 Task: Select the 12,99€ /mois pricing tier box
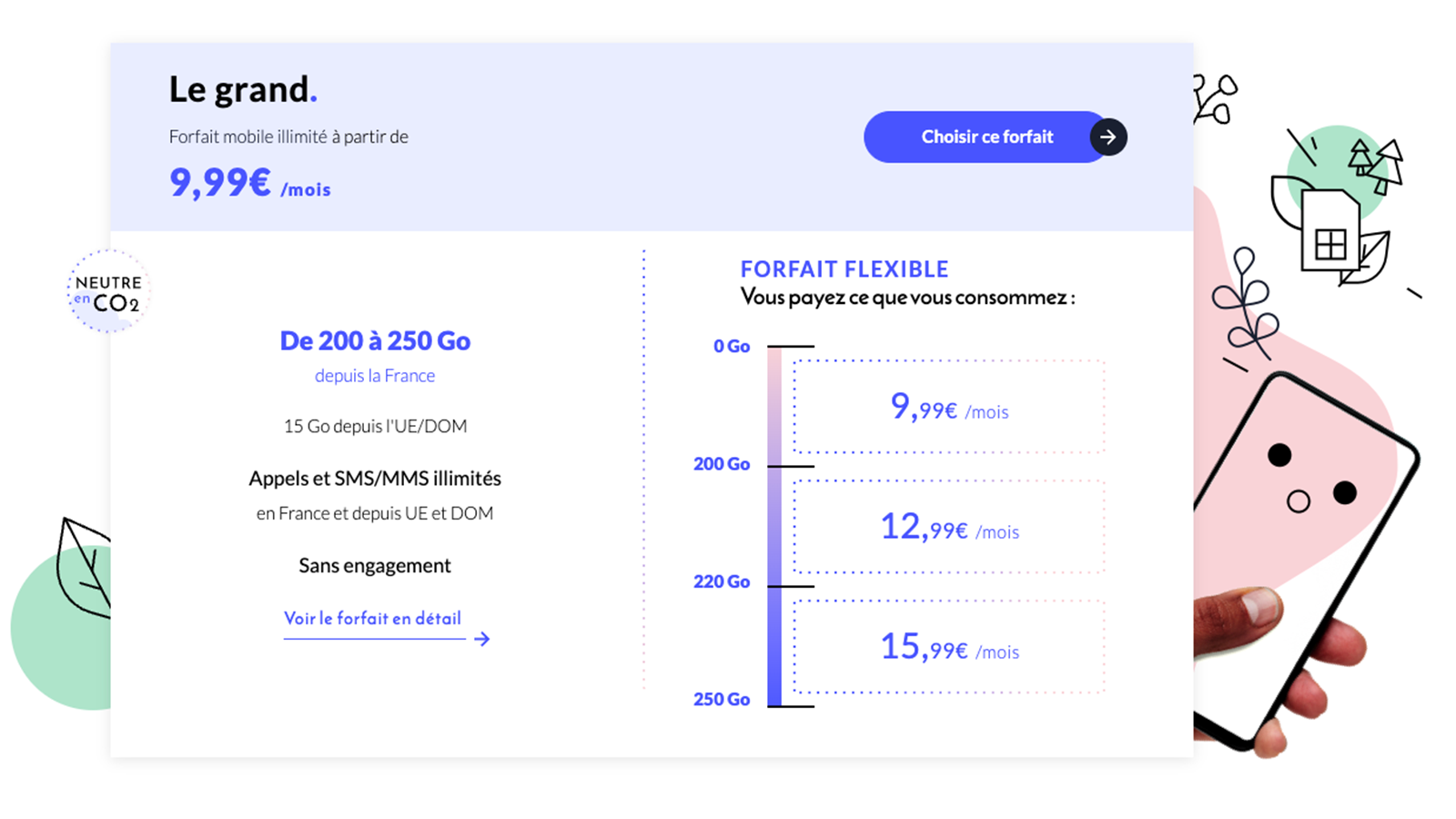(948, 528)
